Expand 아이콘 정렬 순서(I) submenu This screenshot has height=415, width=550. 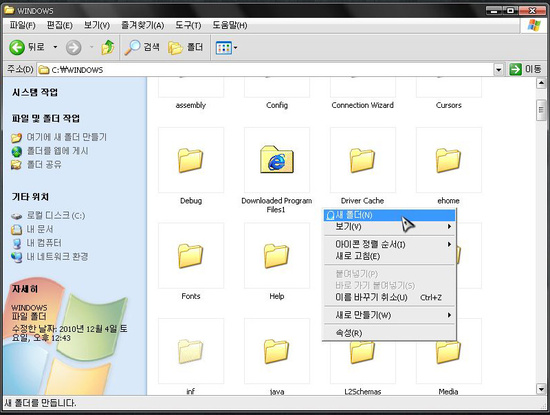pos(389,244)
